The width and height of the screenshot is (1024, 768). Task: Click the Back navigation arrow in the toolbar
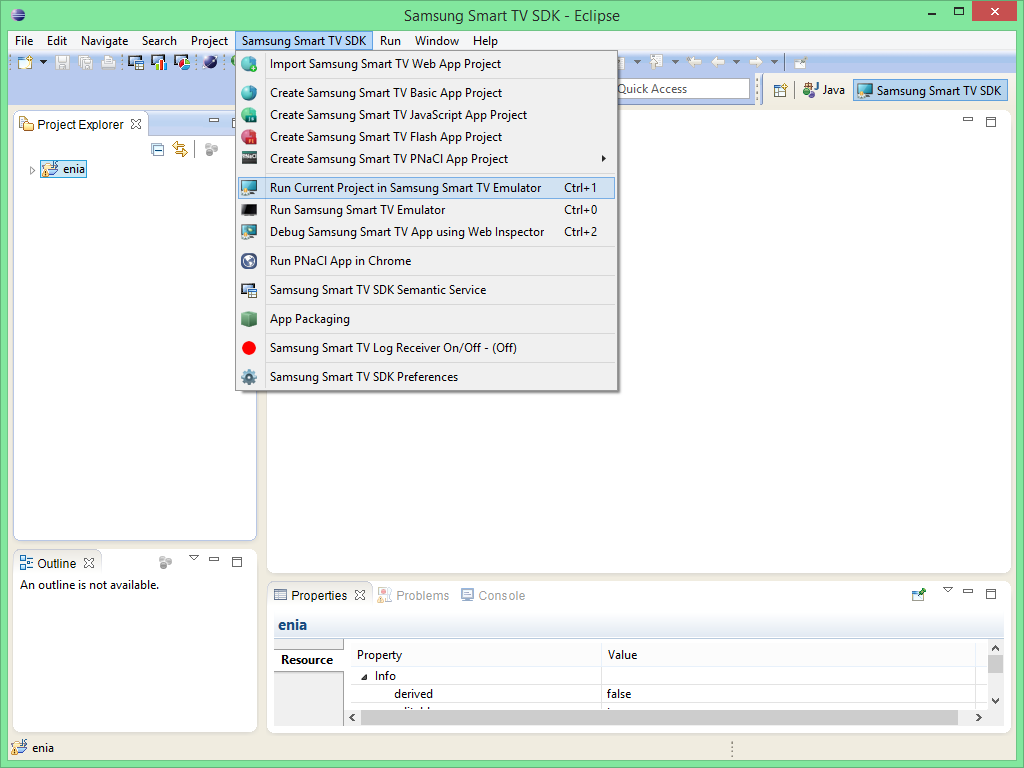718,62
